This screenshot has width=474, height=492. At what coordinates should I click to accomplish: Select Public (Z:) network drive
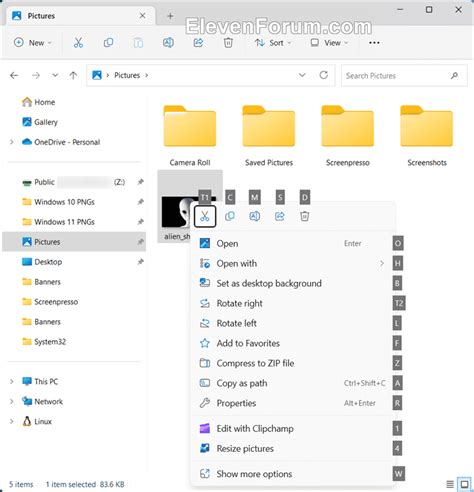pyautogui.click(x=74, y=182)
